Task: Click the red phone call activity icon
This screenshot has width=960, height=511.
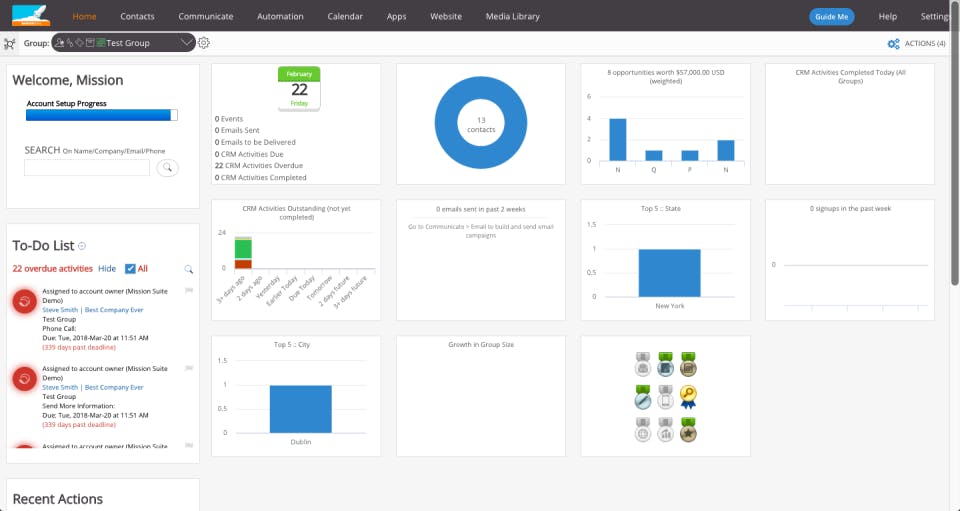Action: 24,301
